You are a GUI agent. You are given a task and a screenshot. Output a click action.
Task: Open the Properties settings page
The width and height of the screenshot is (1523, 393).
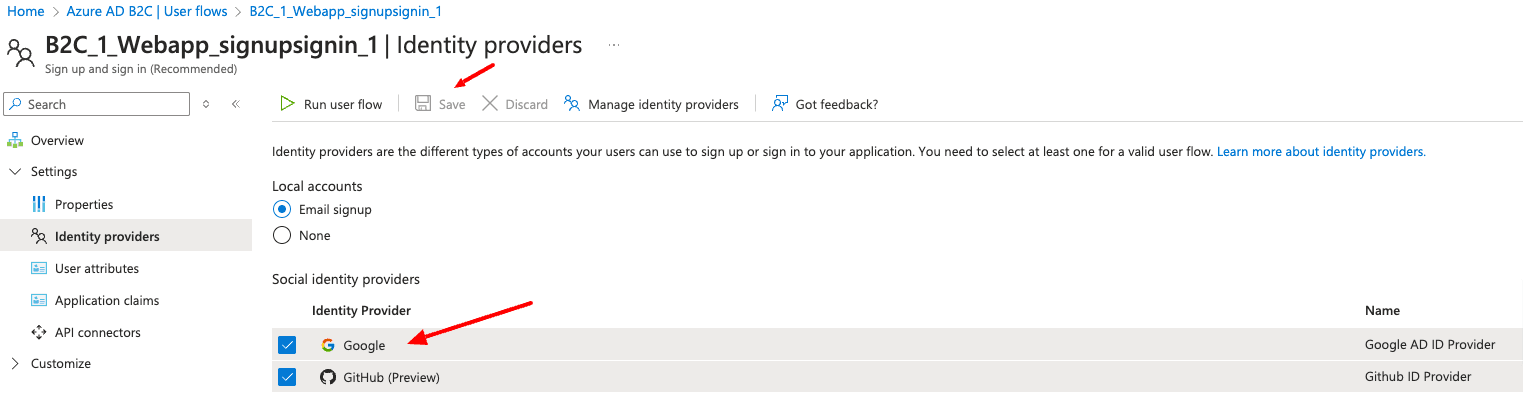[84, 204]
